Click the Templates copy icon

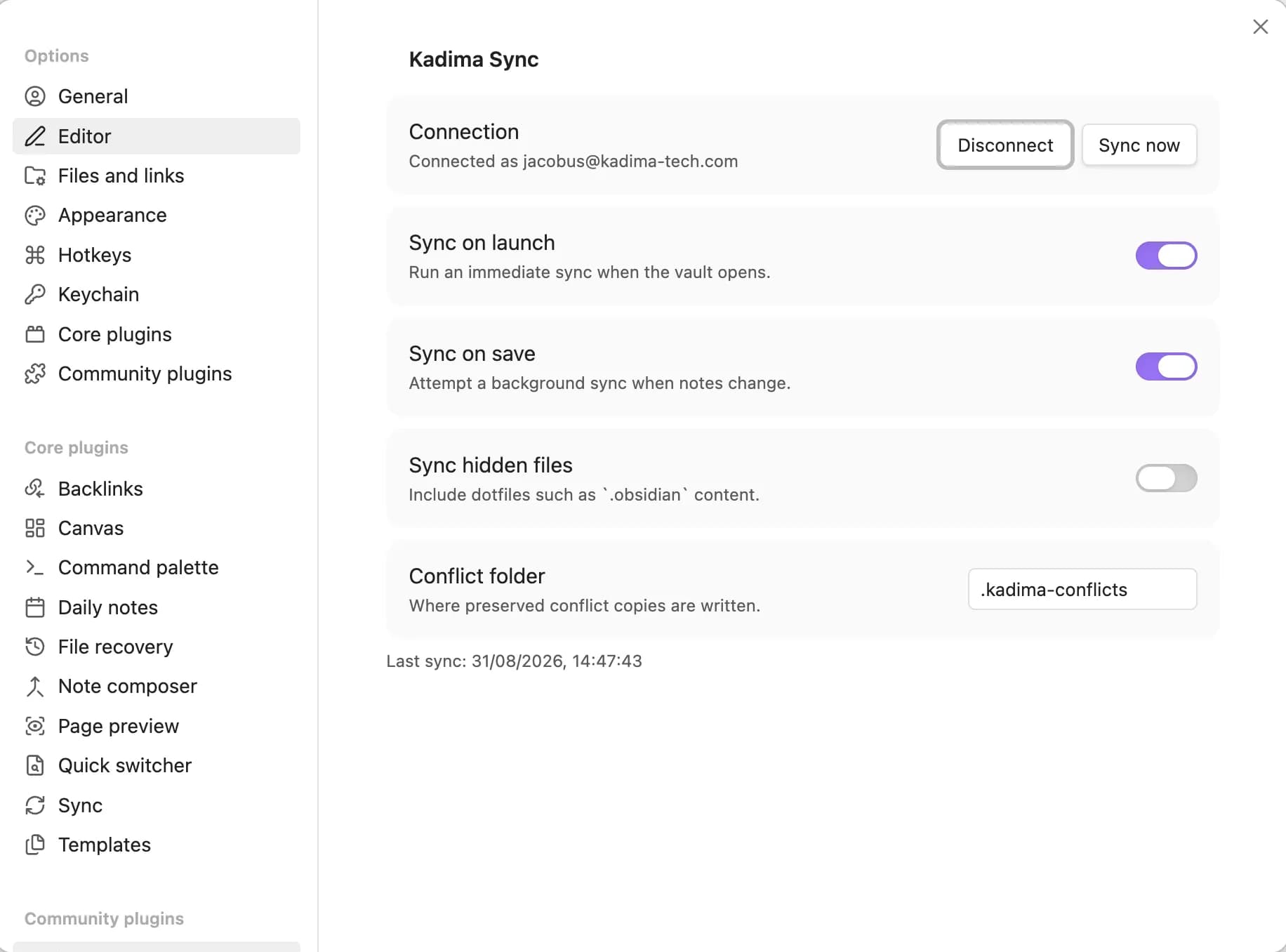pos(35,845)
